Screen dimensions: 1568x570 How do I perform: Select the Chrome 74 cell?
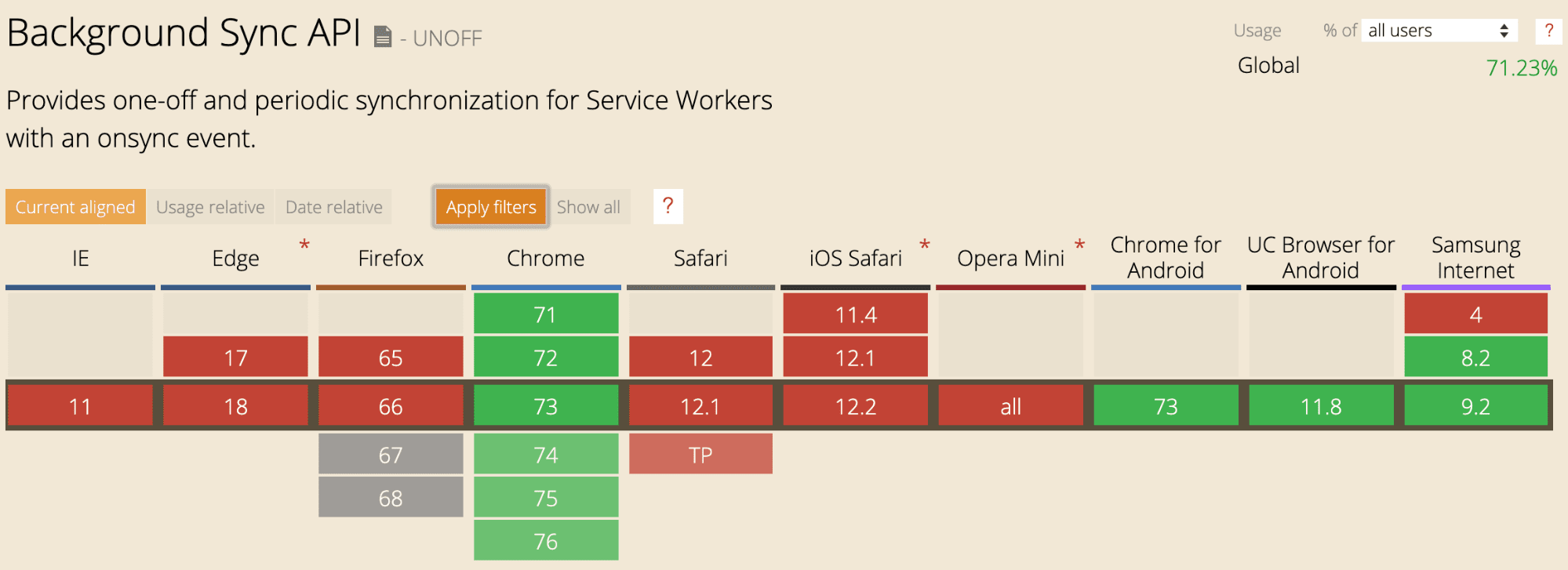pos(546,454)
